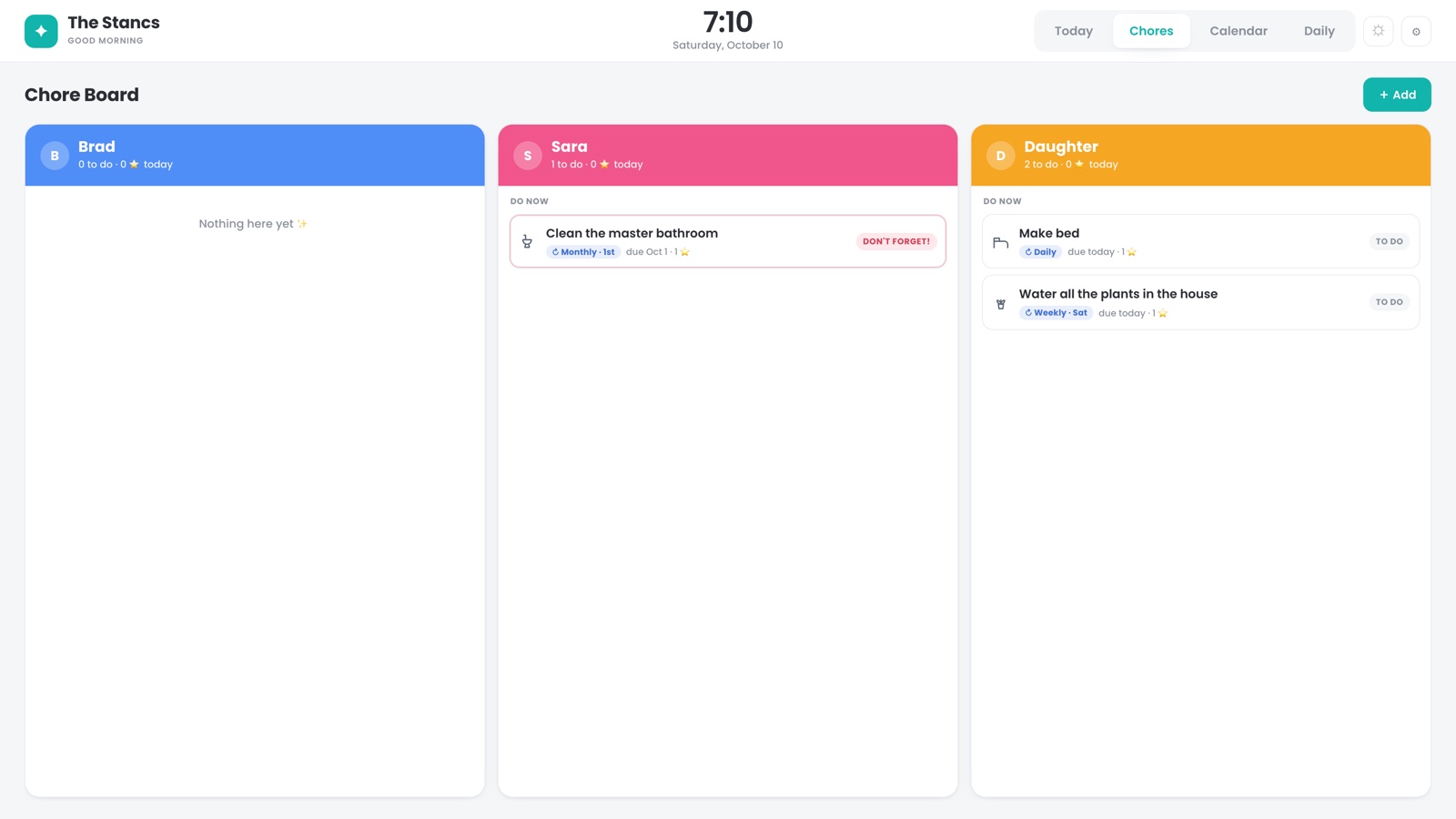Click TO DO badge on Water all the plants
This screenshot has width=1456, height=819.
tap(1389, 302)
